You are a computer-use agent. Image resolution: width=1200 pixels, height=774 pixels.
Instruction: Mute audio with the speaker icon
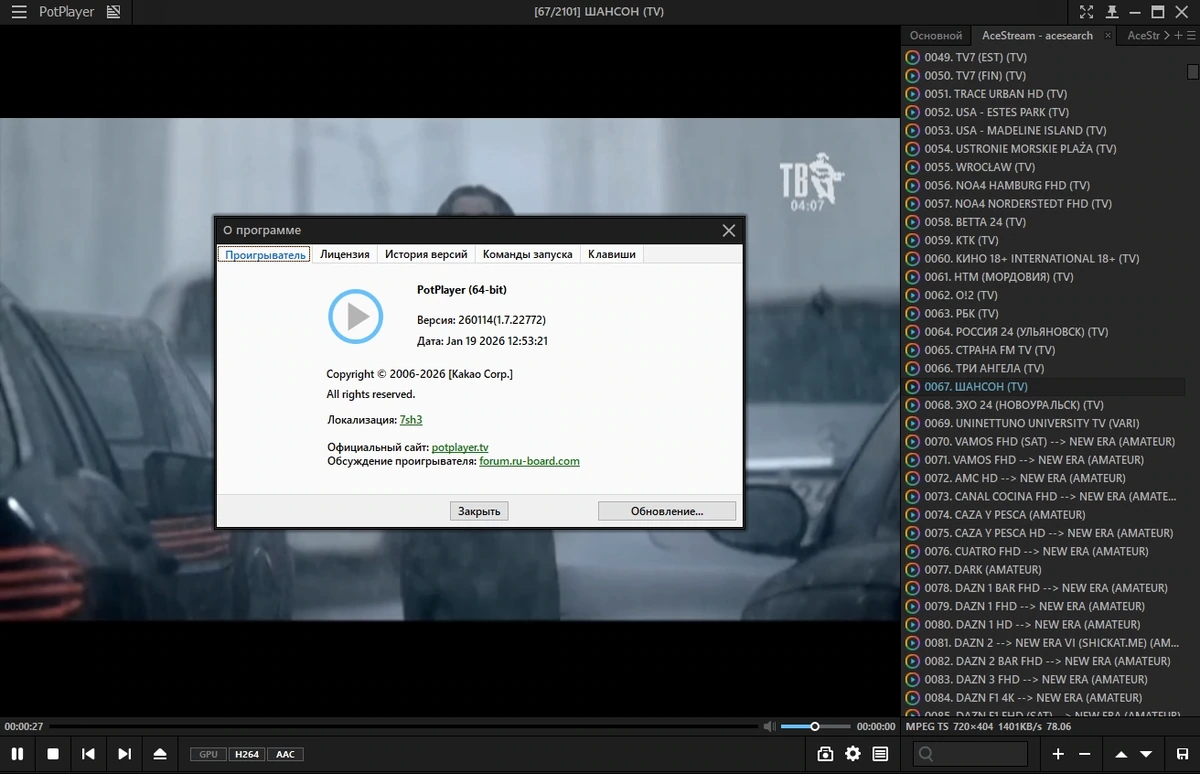[x=768, y=727]
